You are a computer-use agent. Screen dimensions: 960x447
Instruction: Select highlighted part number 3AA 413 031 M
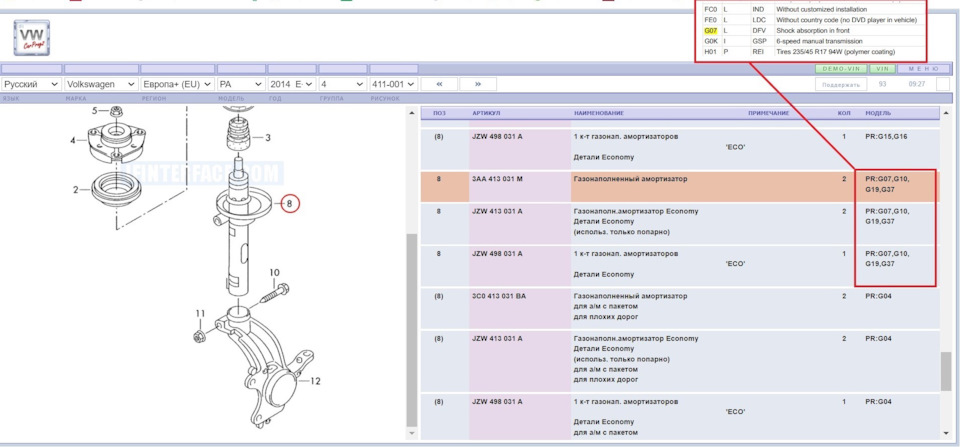pos(497,179)
